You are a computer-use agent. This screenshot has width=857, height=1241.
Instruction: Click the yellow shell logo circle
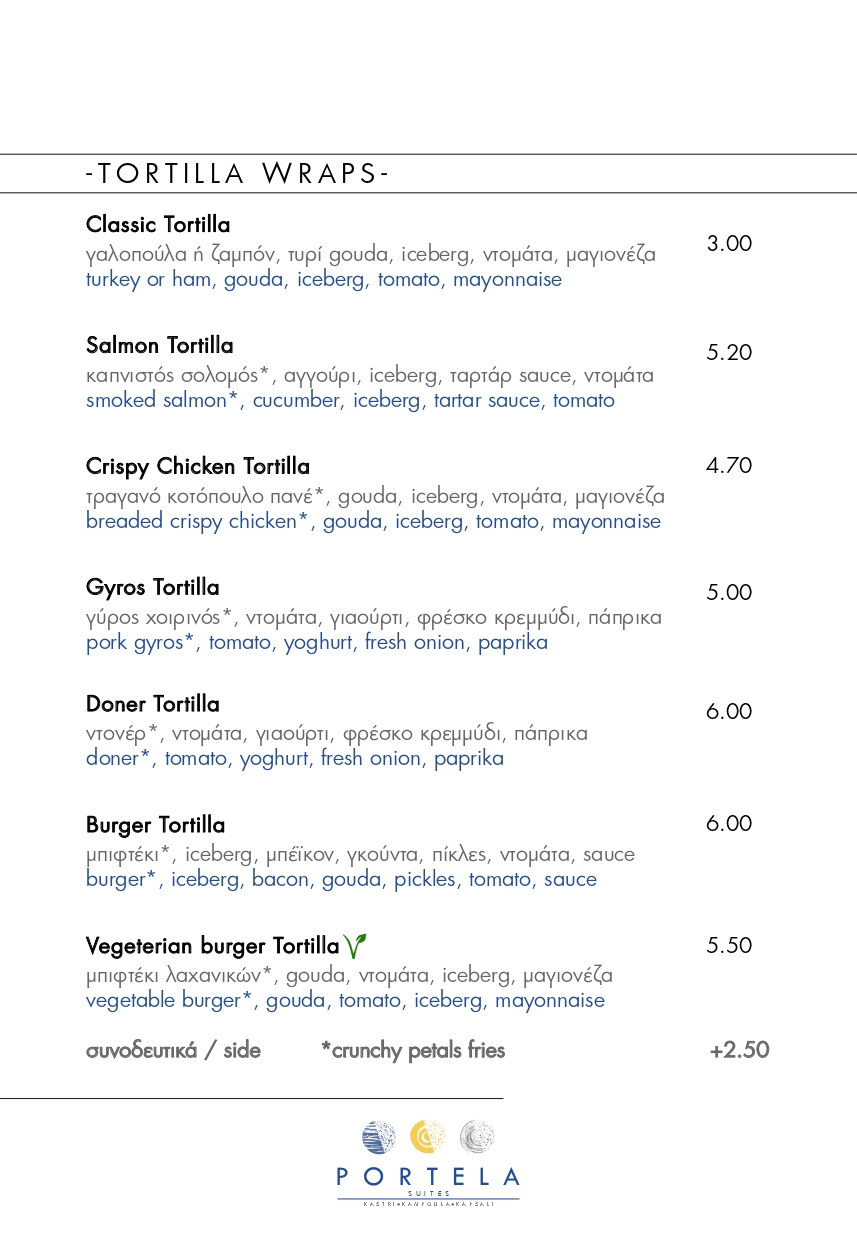click(428, 1137)
